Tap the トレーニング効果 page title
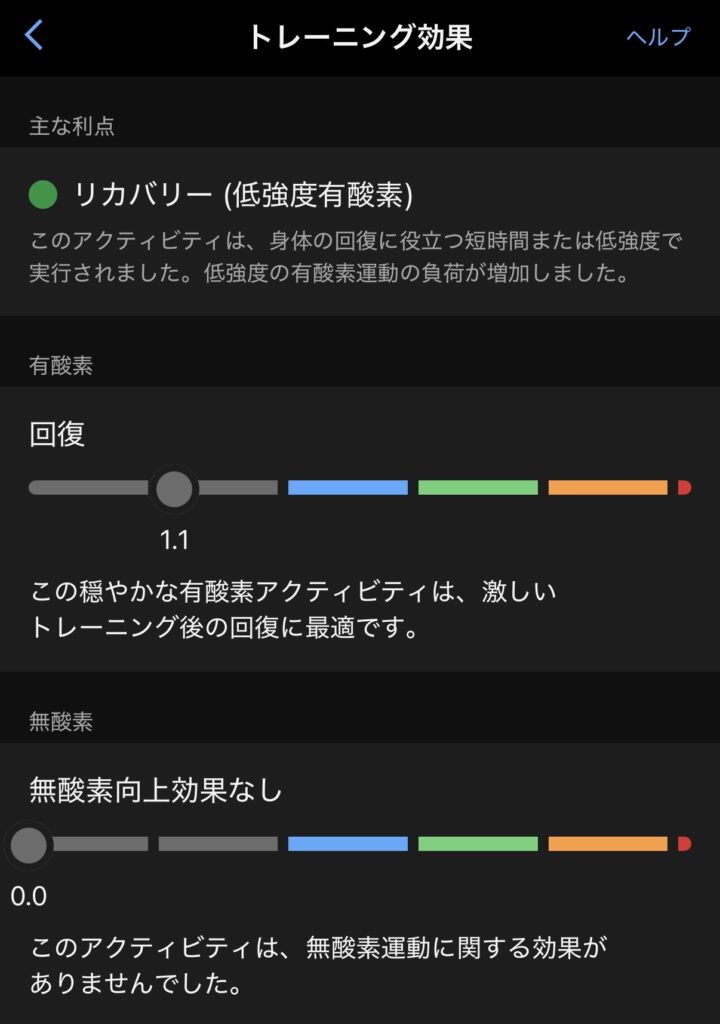The width and height of the screenshot is (720, 1024). [360, 37]
